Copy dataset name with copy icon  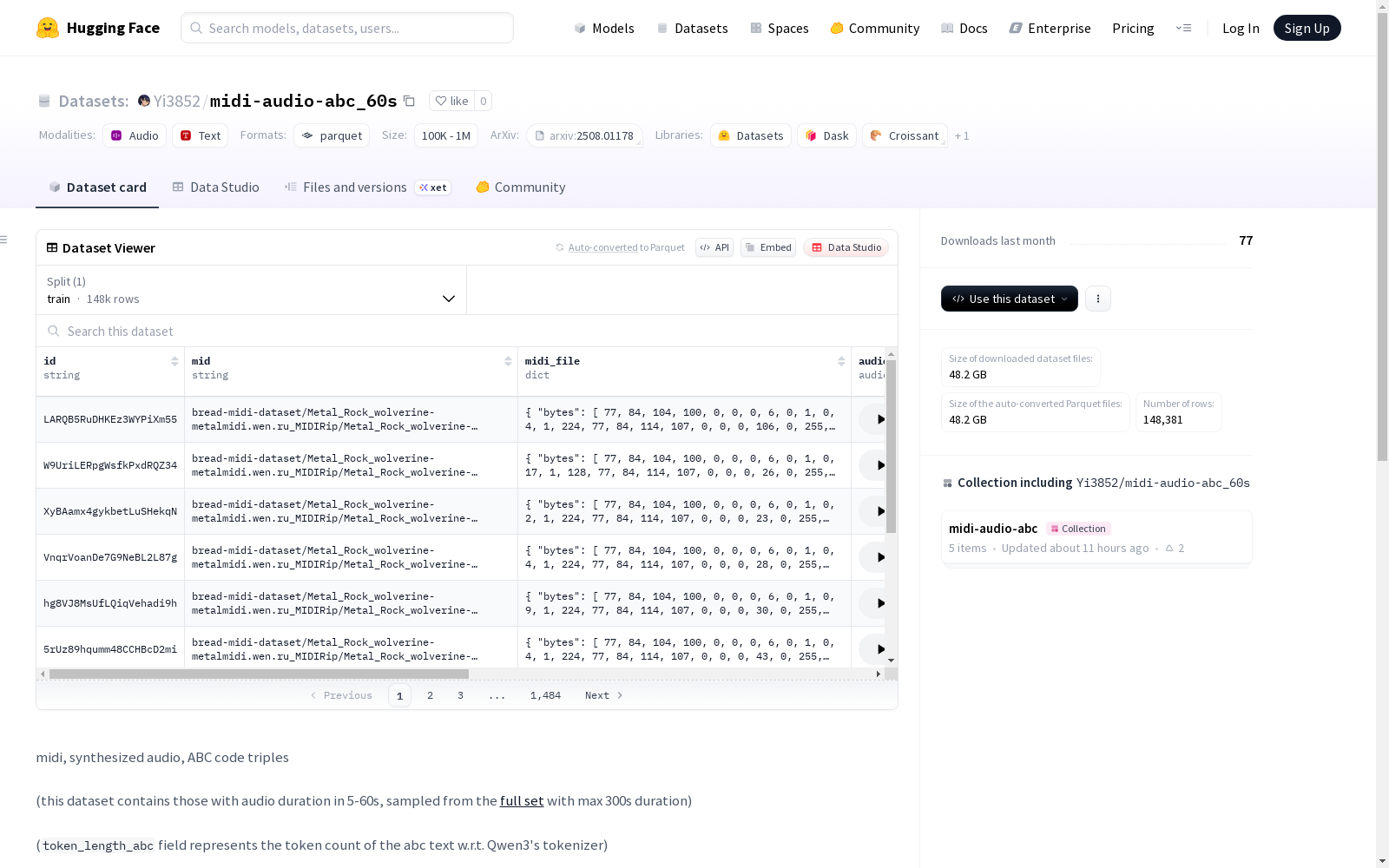(x=409, y=101)
